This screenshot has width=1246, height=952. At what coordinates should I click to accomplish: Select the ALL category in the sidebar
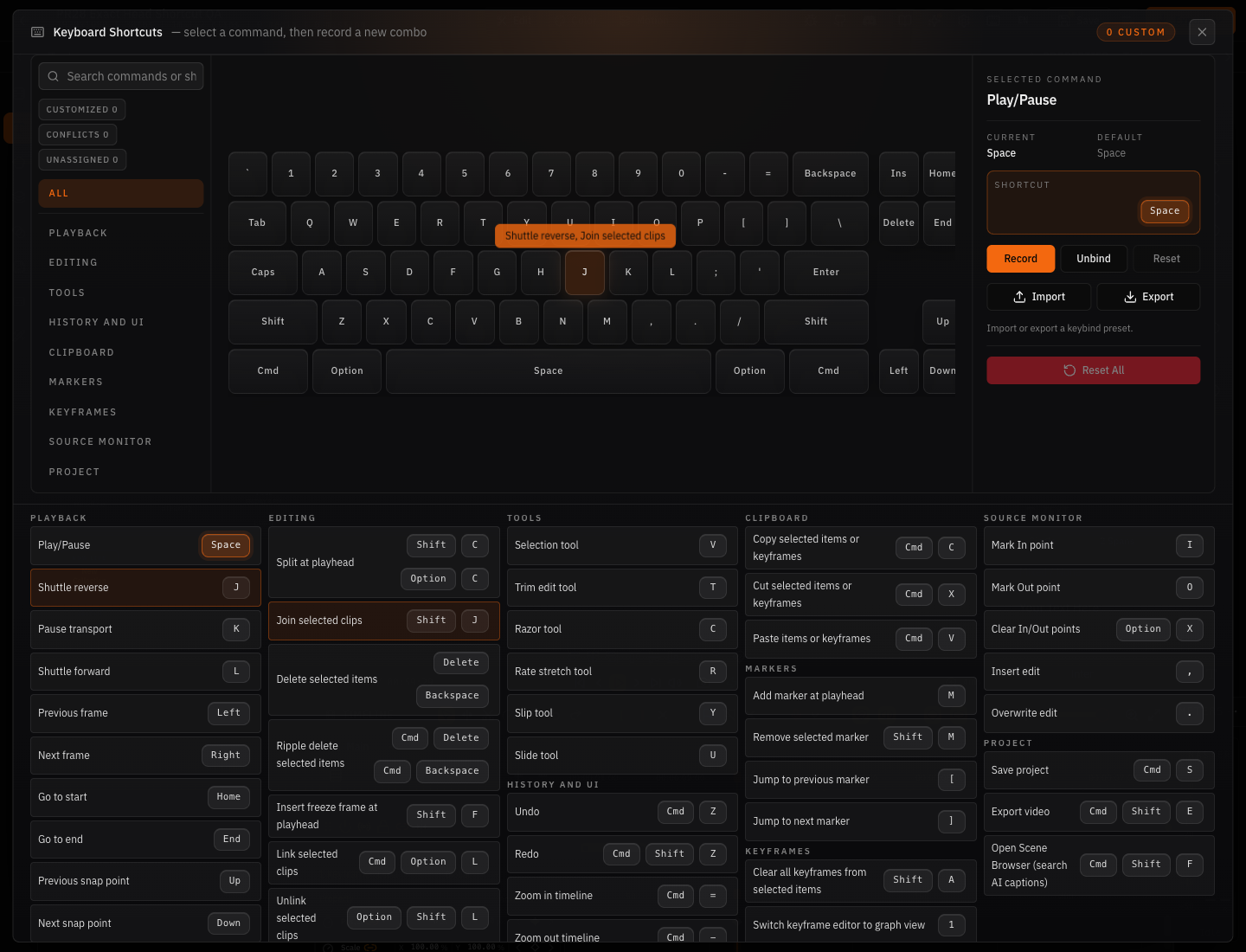[121, 194]
